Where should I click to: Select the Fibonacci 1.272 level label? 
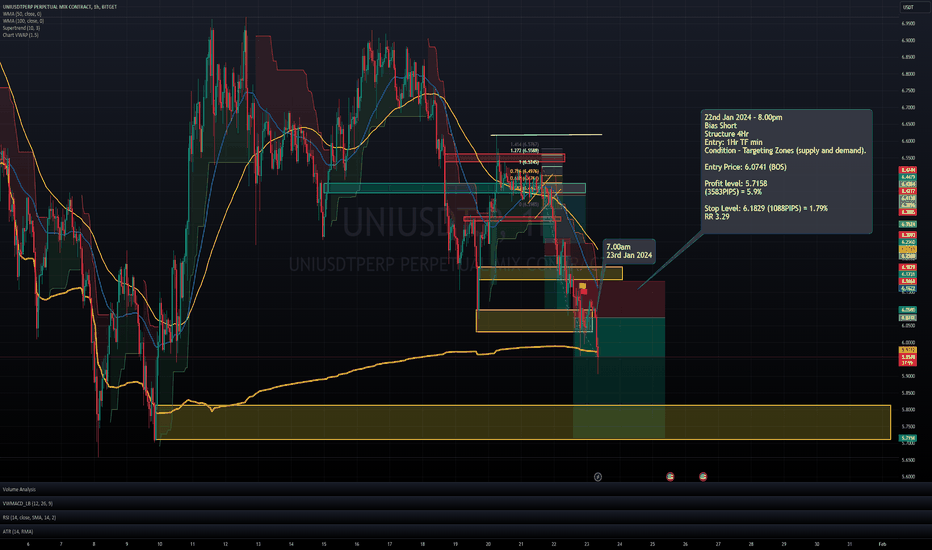coord(524,150)
